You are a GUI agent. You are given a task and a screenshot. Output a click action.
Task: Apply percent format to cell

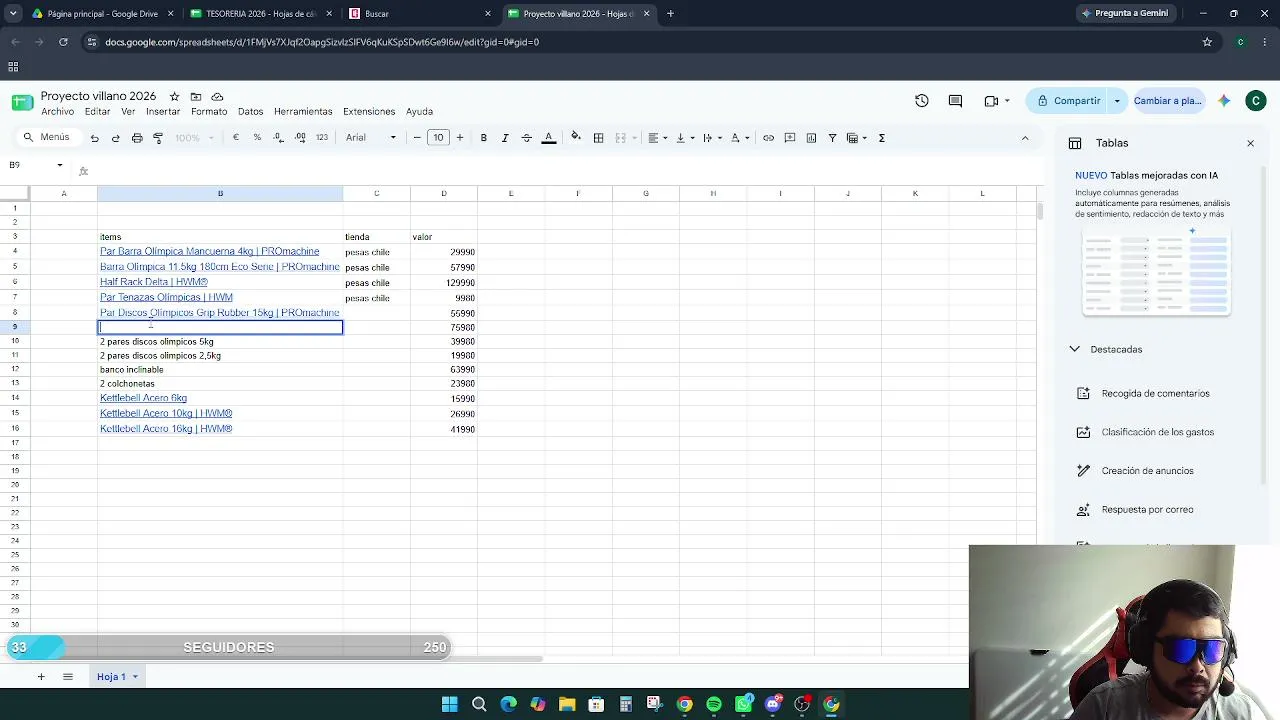[x=257, y=138]
